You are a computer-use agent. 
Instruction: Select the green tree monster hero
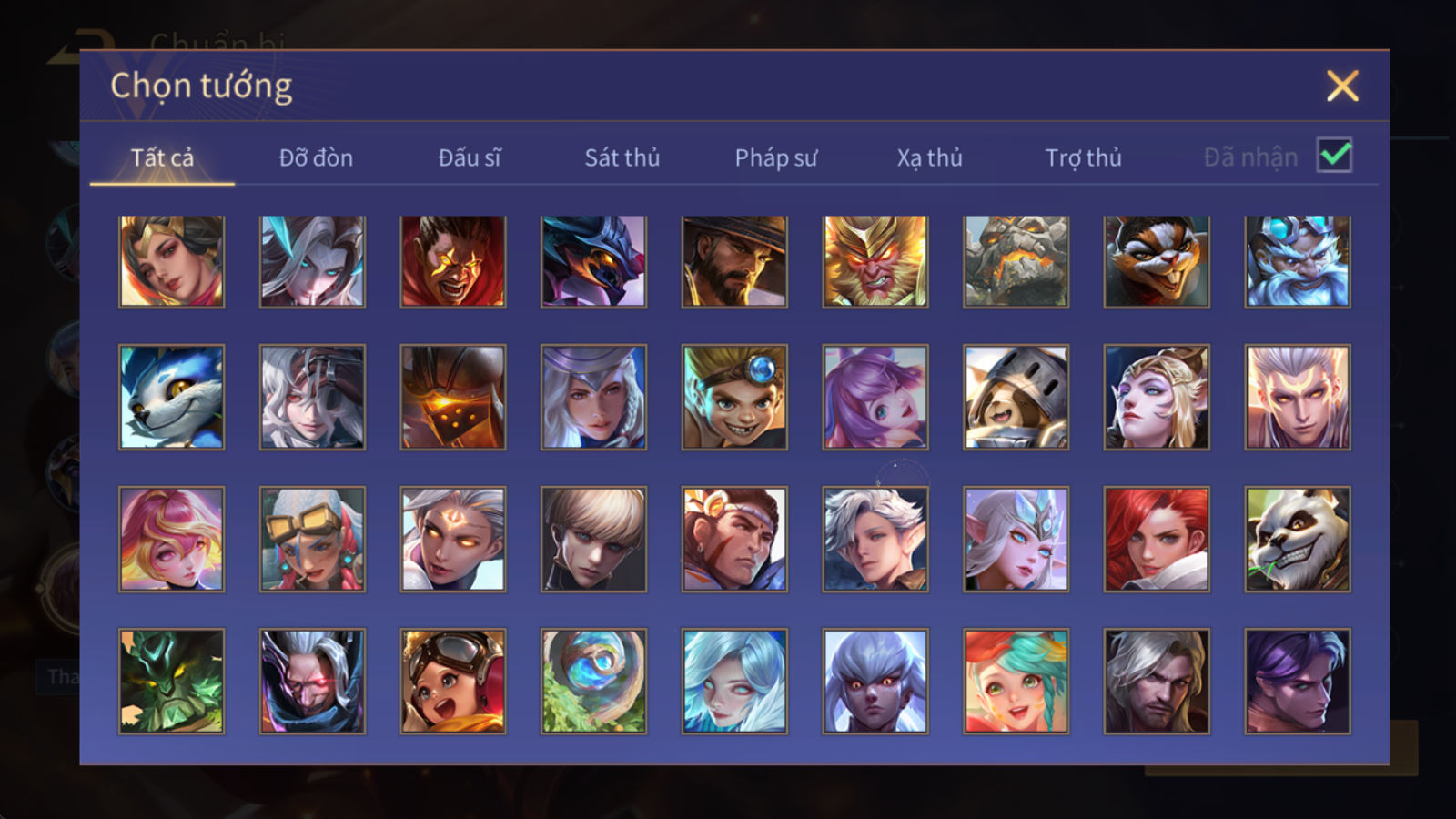(x=172, y=681)
